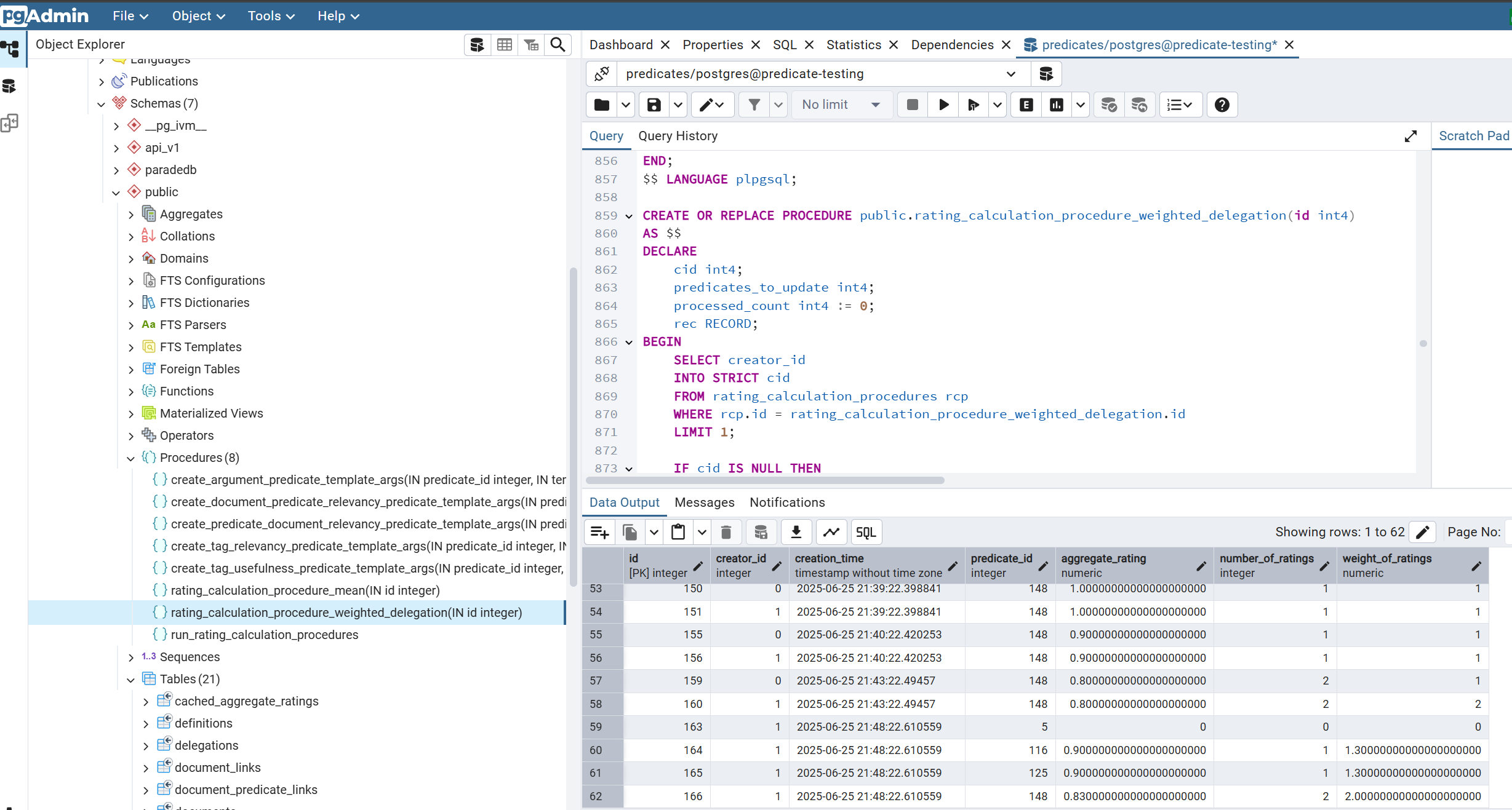Click the Stop query square button

(x=913, y=105)
